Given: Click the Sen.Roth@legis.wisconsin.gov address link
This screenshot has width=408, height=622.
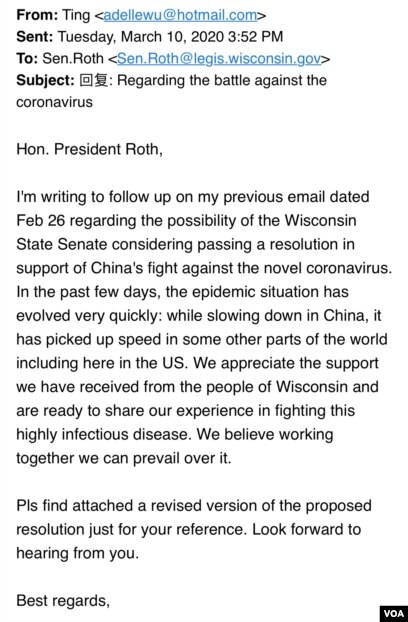Looking at the screenshot, I should point(219,59).
